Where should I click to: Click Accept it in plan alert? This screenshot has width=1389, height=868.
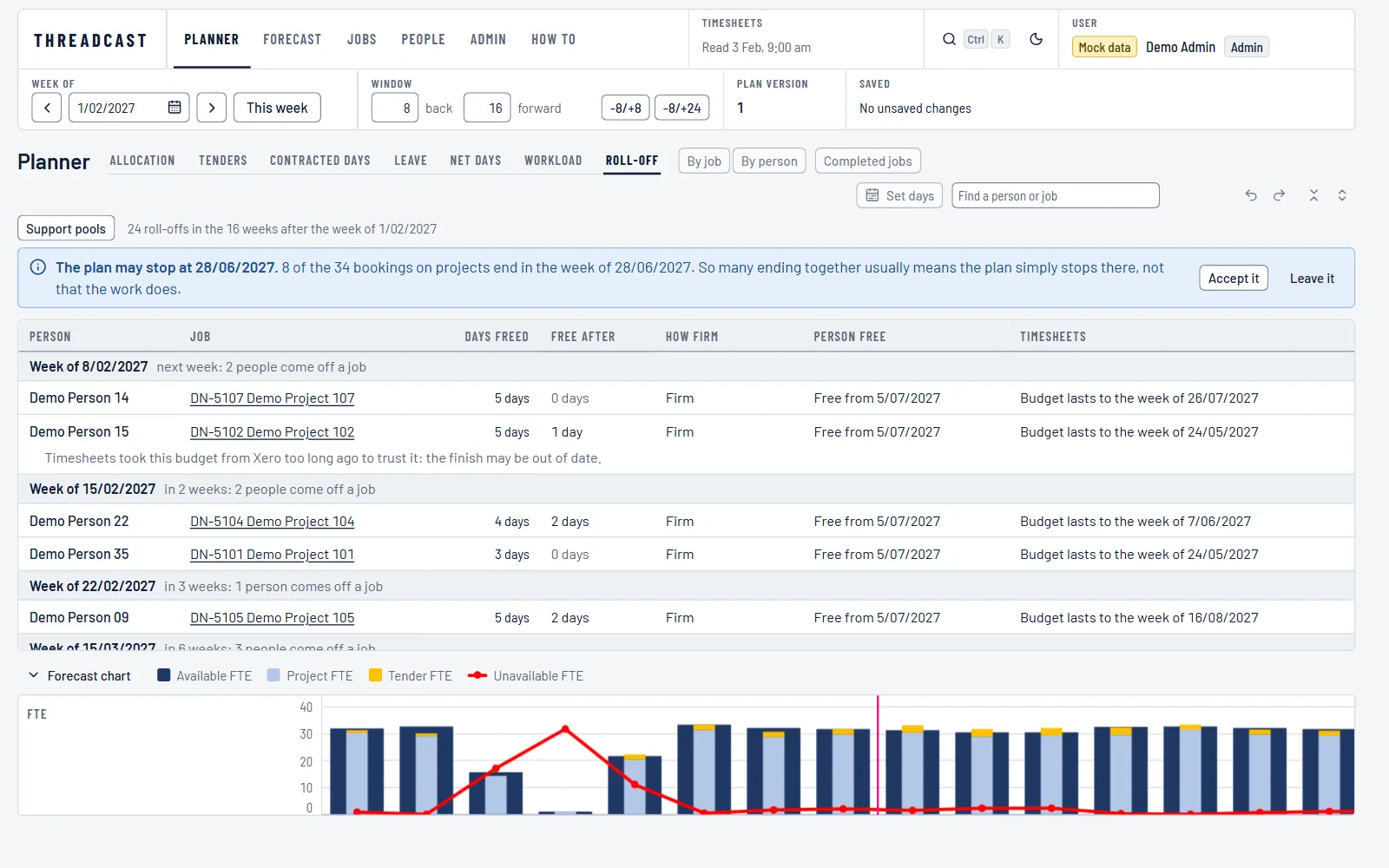click(1234, 278)
